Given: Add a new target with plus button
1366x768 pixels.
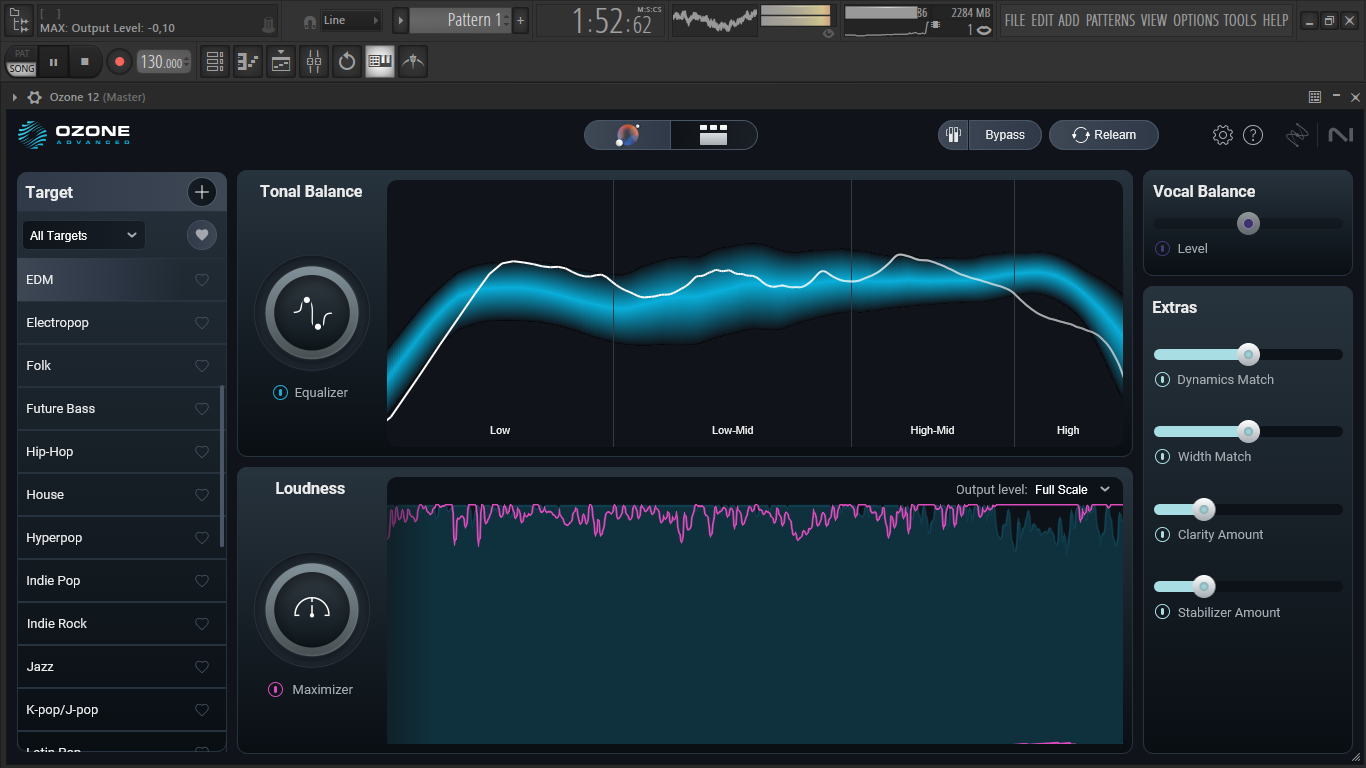Looking at the screenshot, I should click(201, 192).
